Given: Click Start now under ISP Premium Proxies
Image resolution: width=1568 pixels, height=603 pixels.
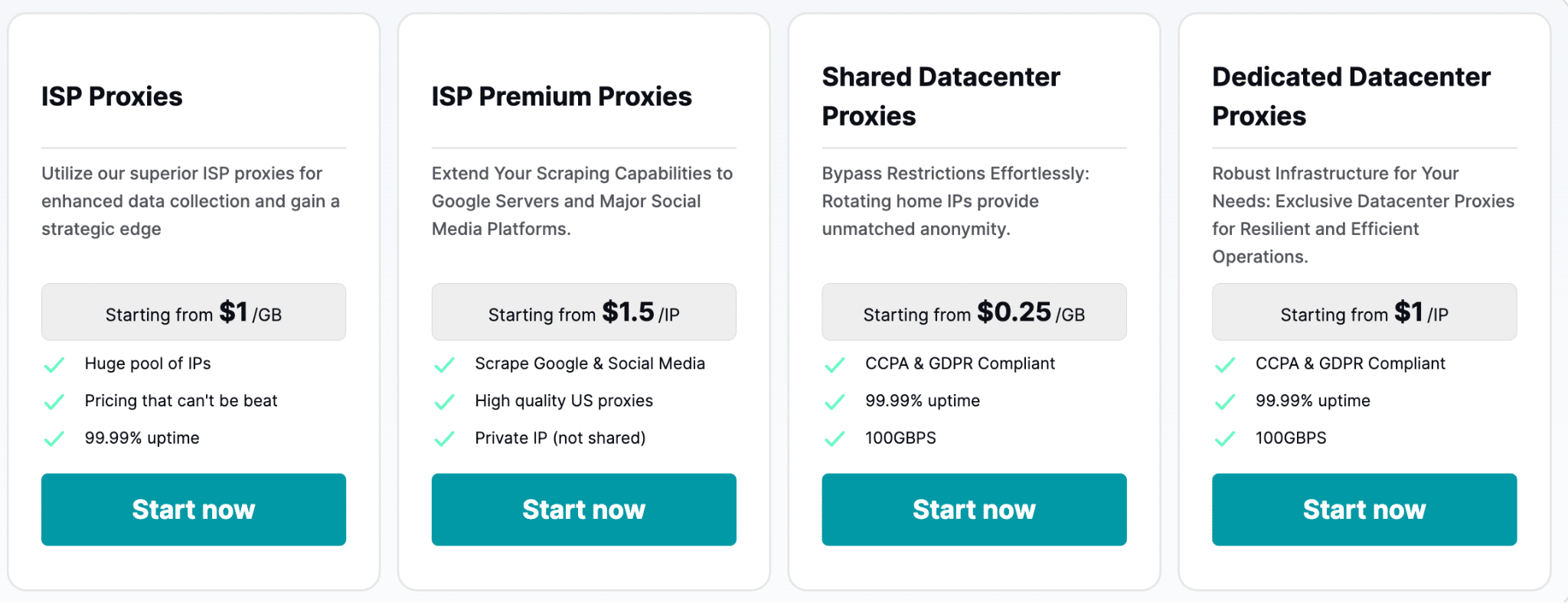Looking at the screenshot, I should (x=584, y=510).
